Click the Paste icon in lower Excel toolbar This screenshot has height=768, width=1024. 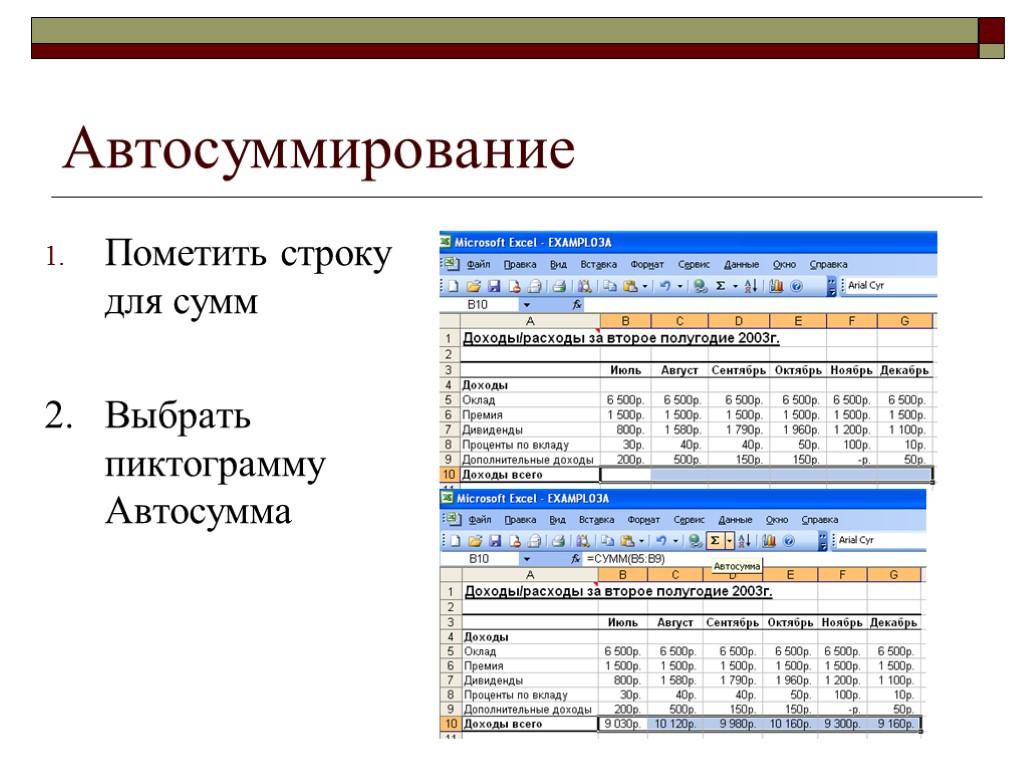point(628,541)
